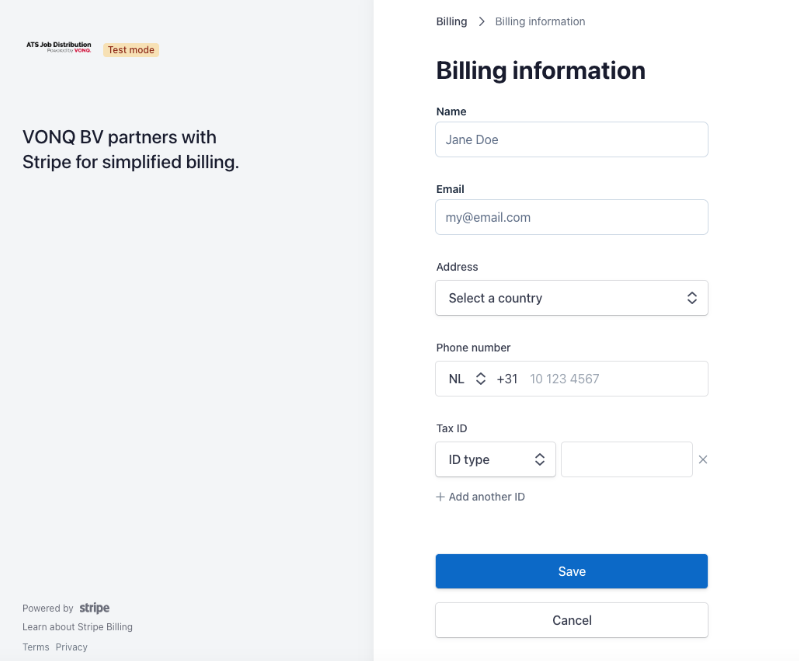The image size is (799, 661).
Task: Focus the Name input field
Action: click(x=572, y=140)
